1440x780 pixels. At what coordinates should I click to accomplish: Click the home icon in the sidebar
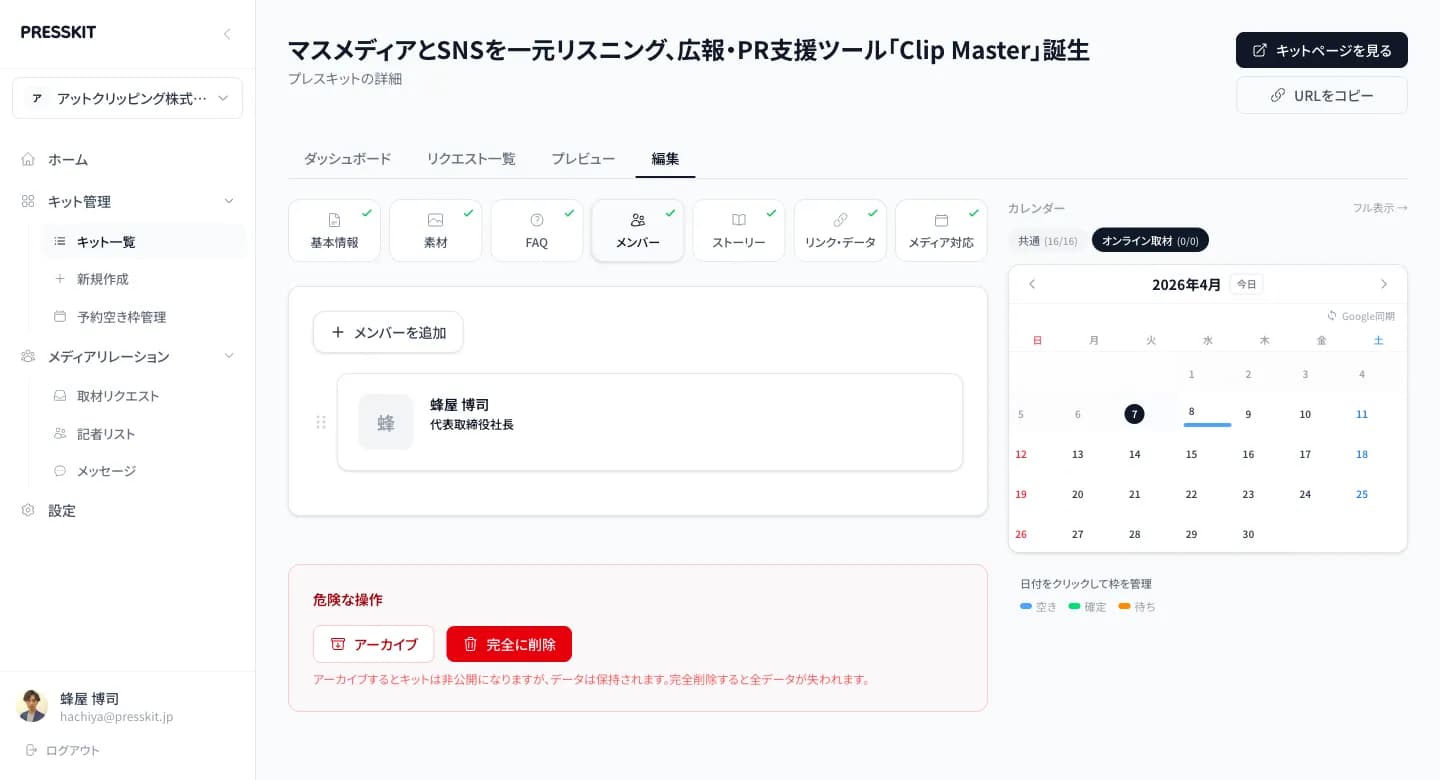(x=28, y=159)
